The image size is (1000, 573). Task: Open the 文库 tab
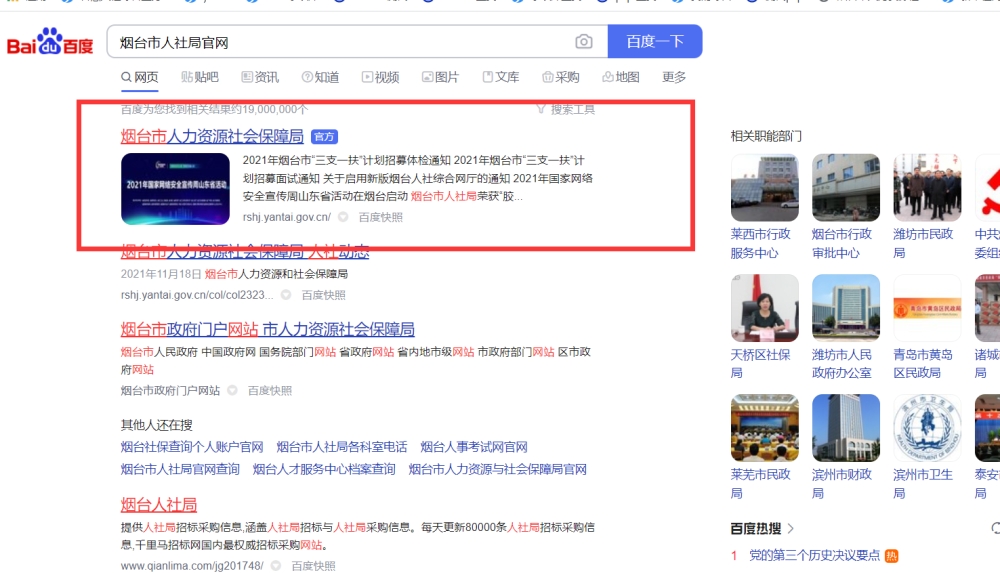(x=501, y=77)
